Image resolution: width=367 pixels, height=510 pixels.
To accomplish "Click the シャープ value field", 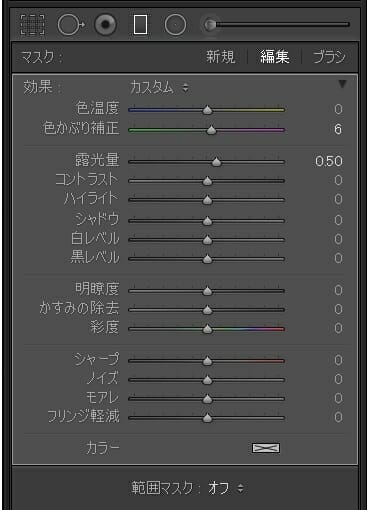I will 338,360.
